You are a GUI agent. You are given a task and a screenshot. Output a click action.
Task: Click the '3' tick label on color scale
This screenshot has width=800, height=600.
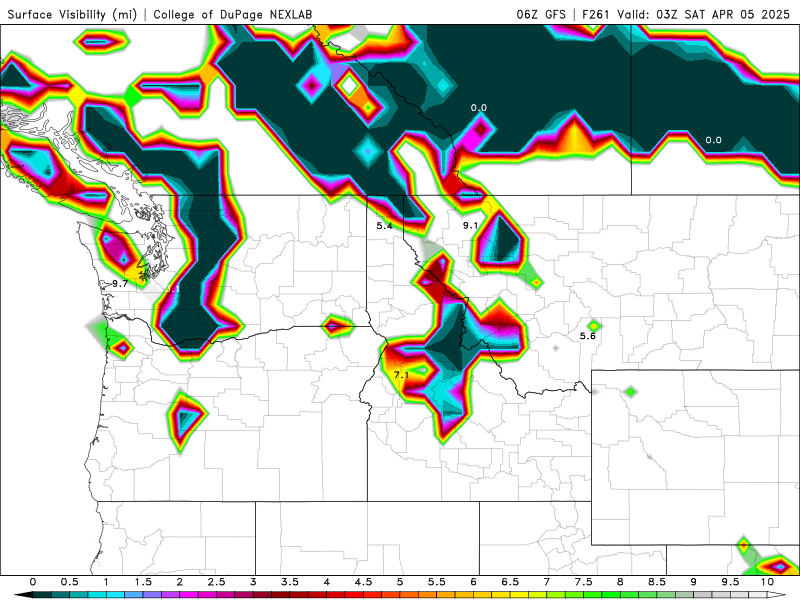tap(253, 582)
